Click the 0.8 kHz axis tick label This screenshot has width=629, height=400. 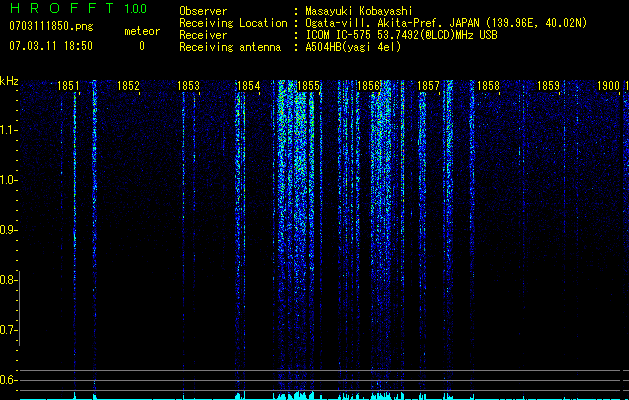pyautogui.click(x=8, y=280)
